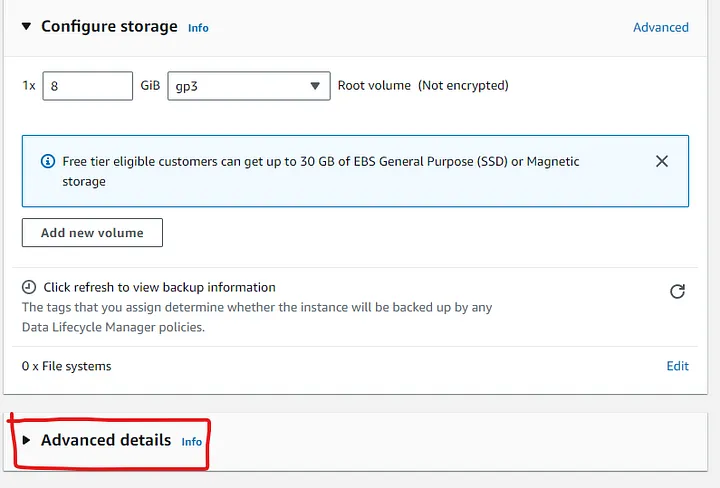Click the Configure storage heading

pos(109,27)
